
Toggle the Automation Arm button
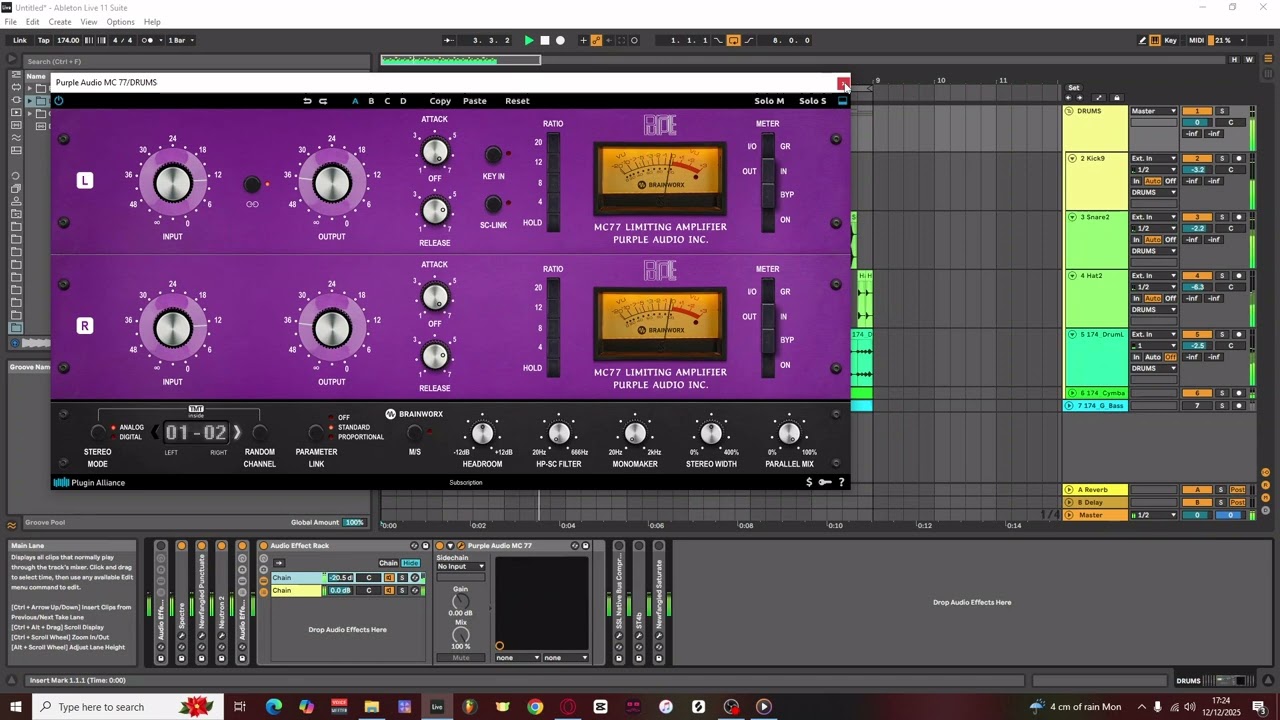coord(596,41)
